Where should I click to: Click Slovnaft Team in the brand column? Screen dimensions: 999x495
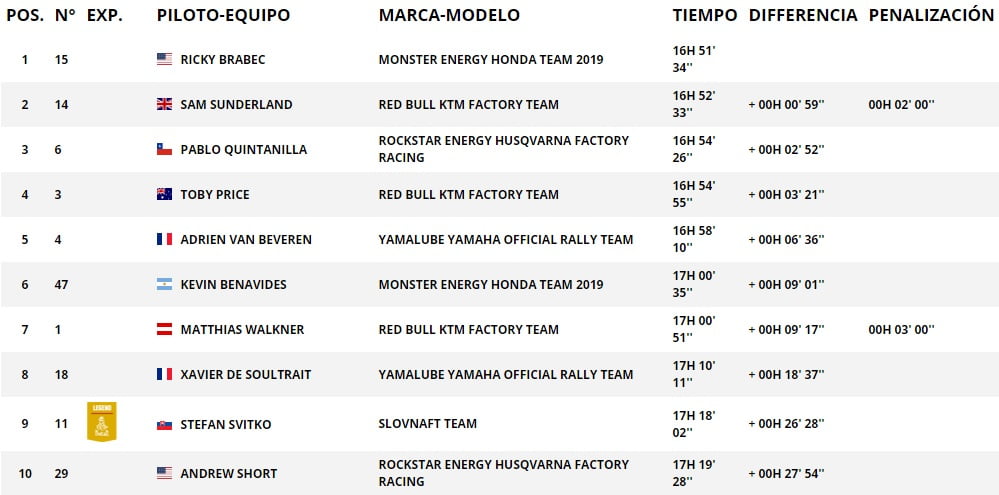coord(427,424)
